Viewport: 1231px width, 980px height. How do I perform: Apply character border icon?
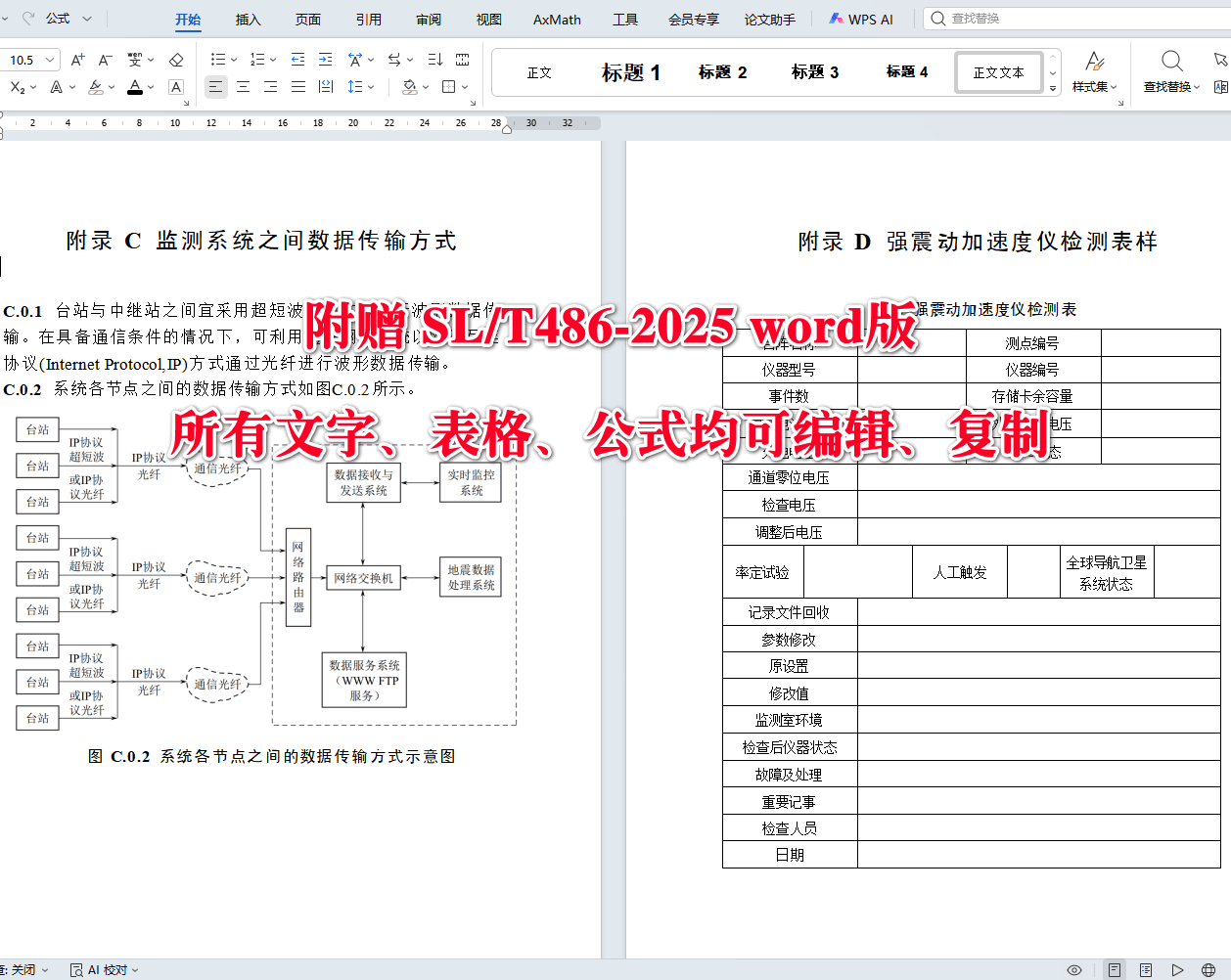click(176, 87)
